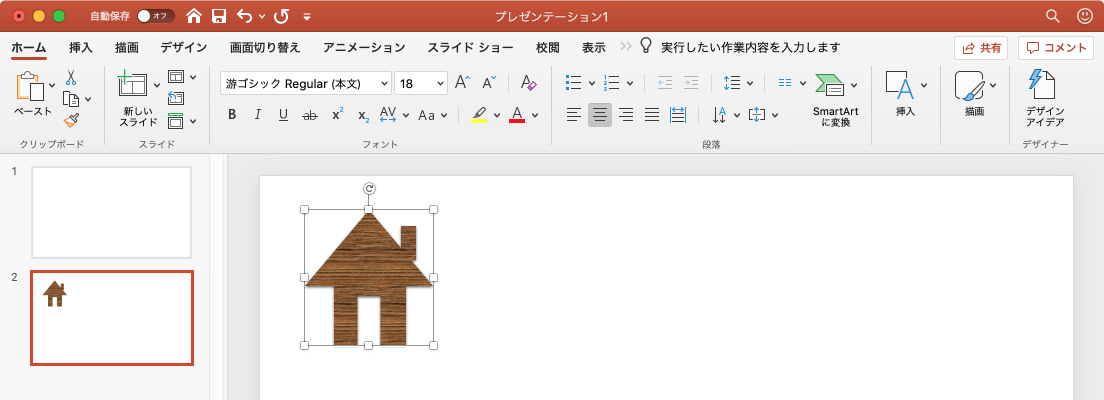Expand the New Slide dropdown arrow
Screen dimensions: 1104x400
pyautogui.click(x=157, y=86)
